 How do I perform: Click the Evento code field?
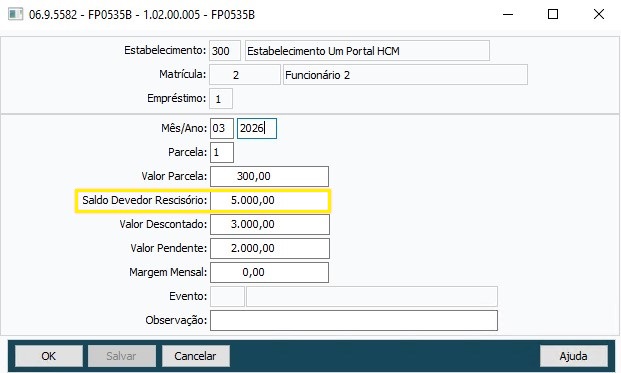pos(227,297)
